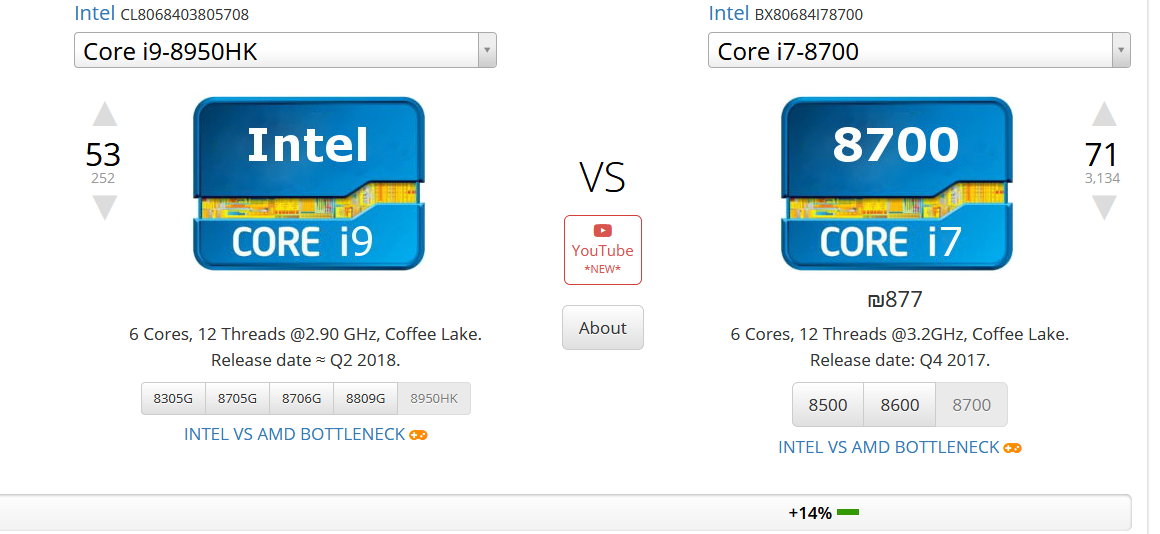This screenshot has width=1160, height=534.
Task: Select the 8706G model tab
Action: coord(302,399)
